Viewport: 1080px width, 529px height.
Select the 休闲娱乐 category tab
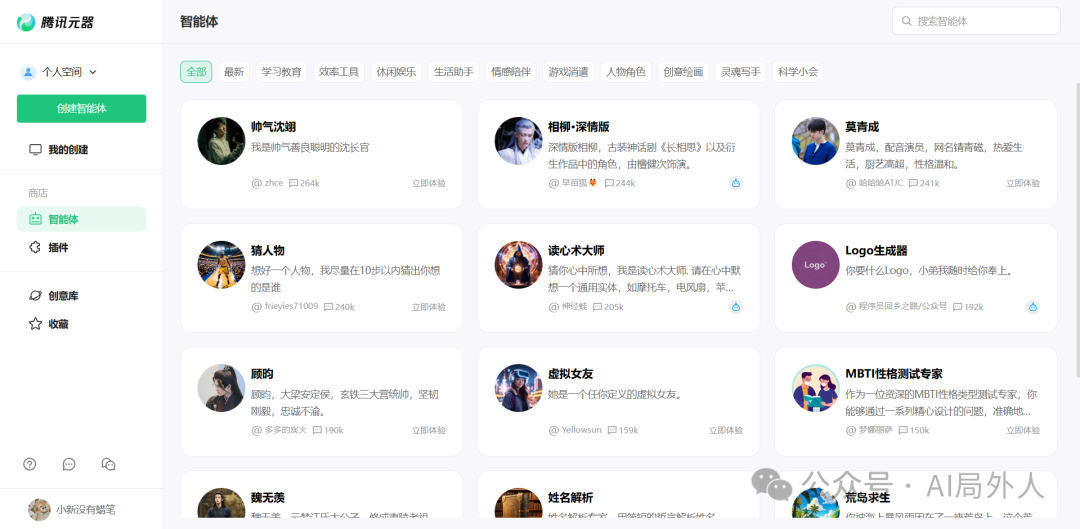396,72
